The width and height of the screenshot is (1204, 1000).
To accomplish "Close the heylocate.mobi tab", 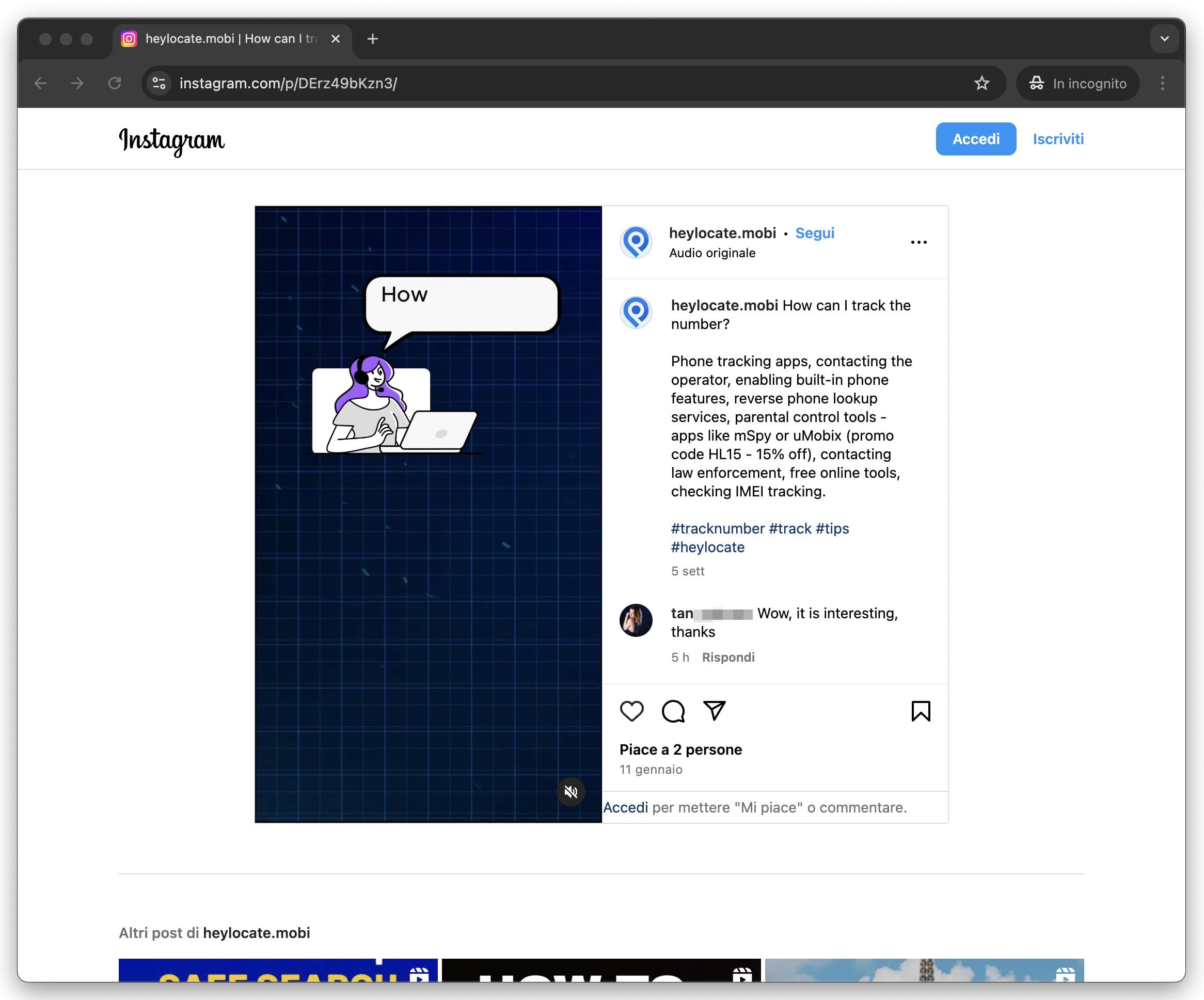I will (336, 38).
